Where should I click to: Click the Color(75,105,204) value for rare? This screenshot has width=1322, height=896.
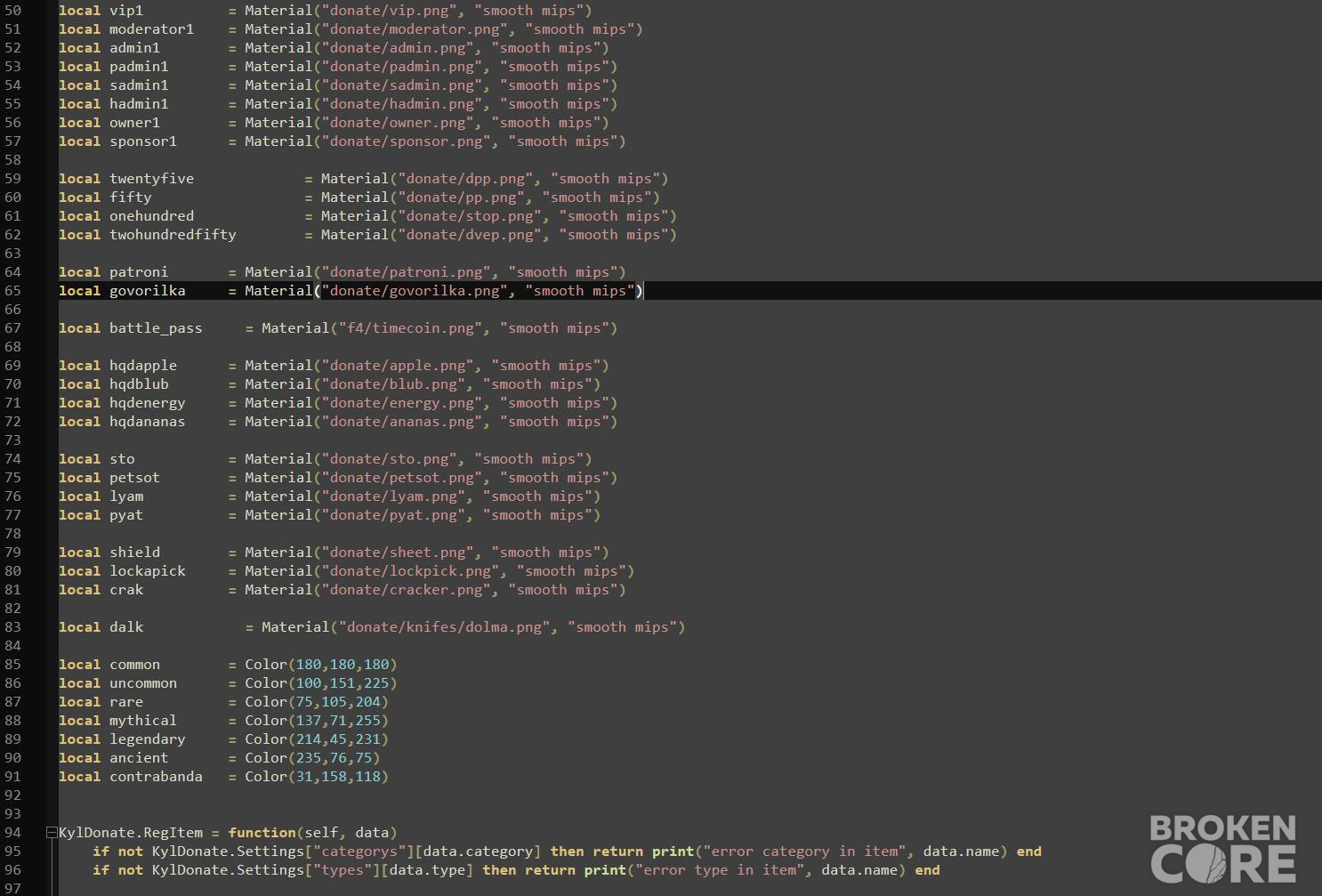coord(317,702)
